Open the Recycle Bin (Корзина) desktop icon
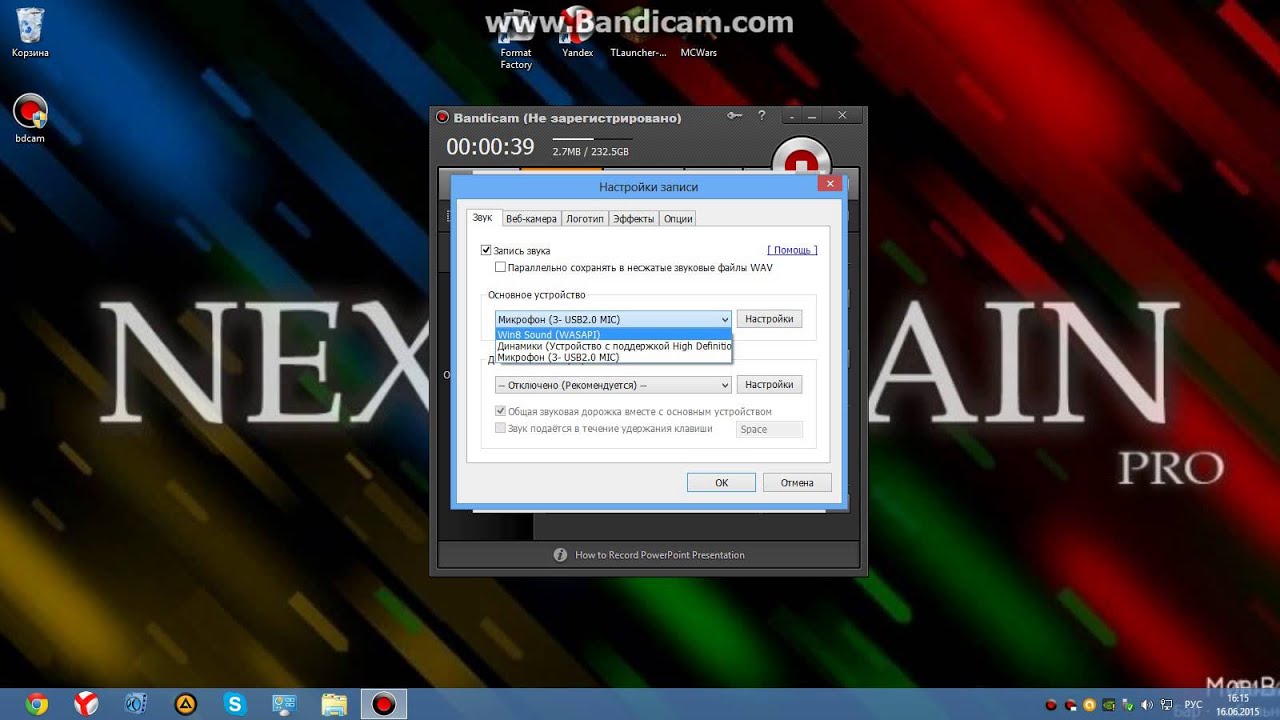Image resolution: width=1280 pixels, height=720 pixels. [x=30, y=32]
